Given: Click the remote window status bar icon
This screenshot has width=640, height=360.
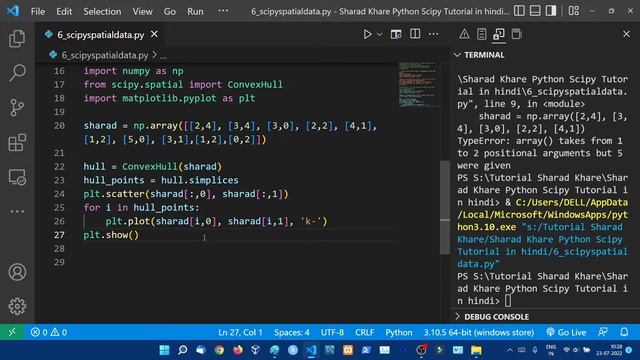Looking at the screenshot, I should [x=12, y=332].
